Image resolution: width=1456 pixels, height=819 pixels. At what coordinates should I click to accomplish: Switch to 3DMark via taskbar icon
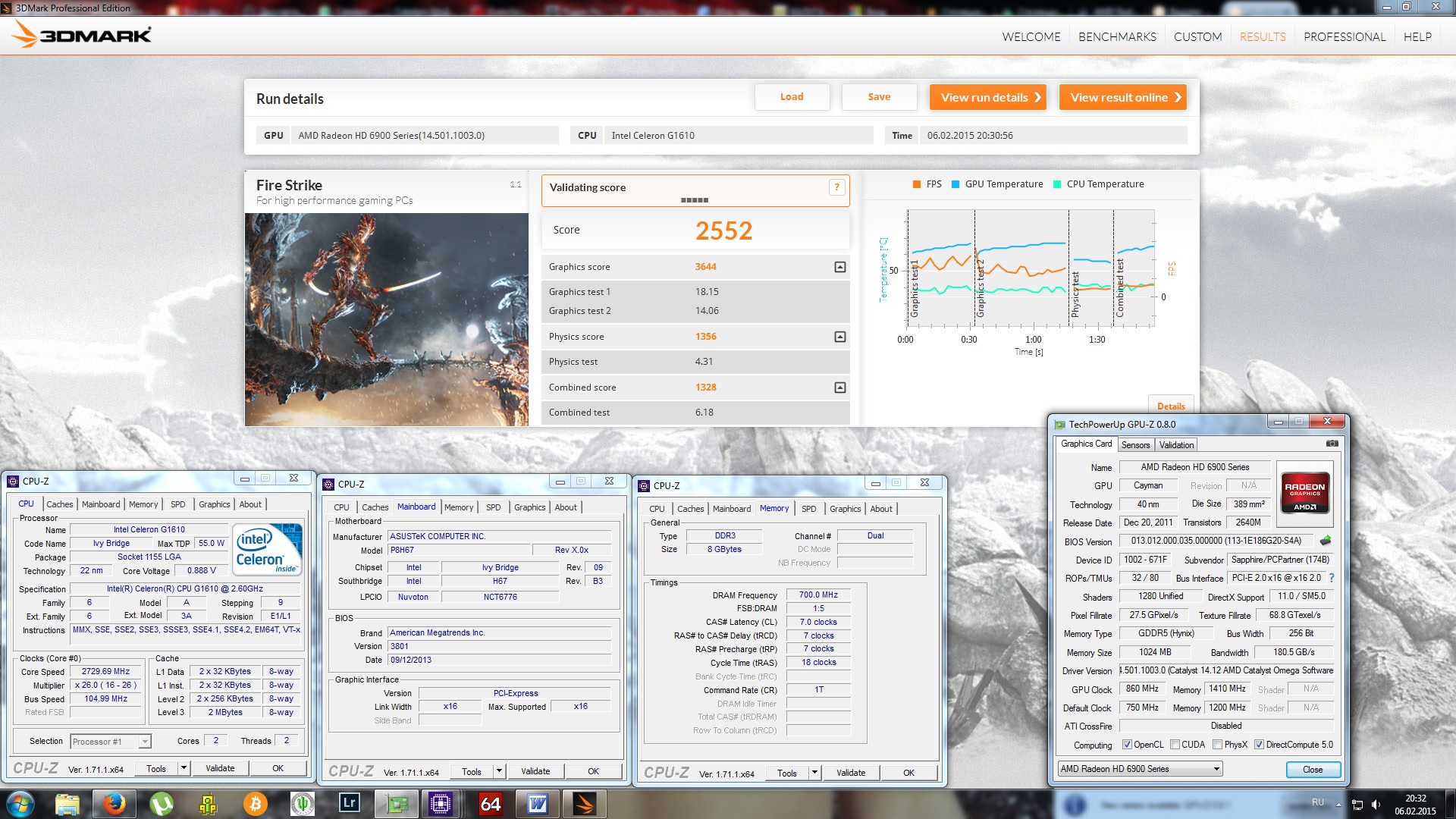pyautogui.click(x=585, y=804)
